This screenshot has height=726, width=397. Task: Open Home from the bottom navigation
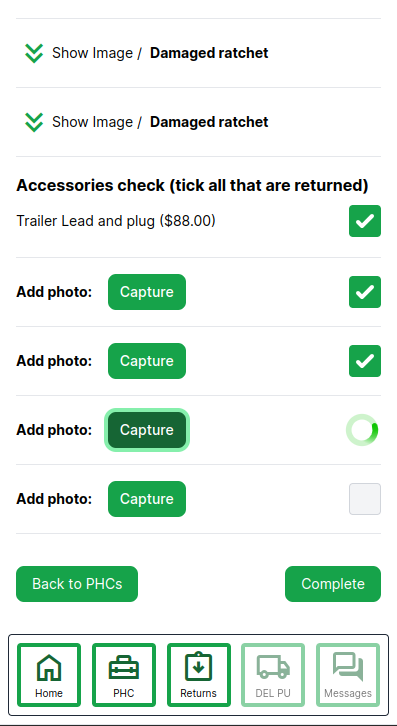click(x=49, y=675)
